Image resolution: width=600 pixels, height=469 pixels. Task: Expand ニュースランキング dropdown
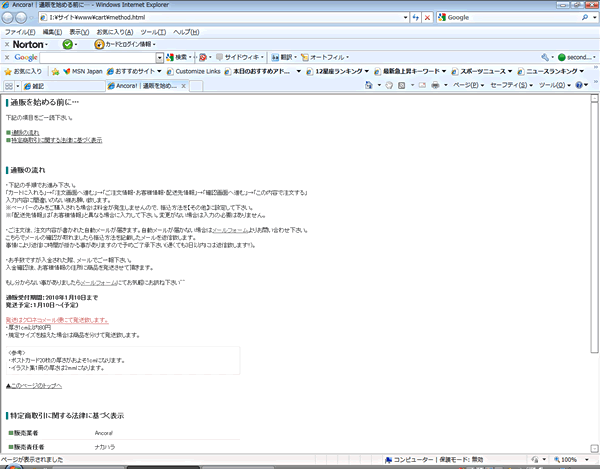582,72
